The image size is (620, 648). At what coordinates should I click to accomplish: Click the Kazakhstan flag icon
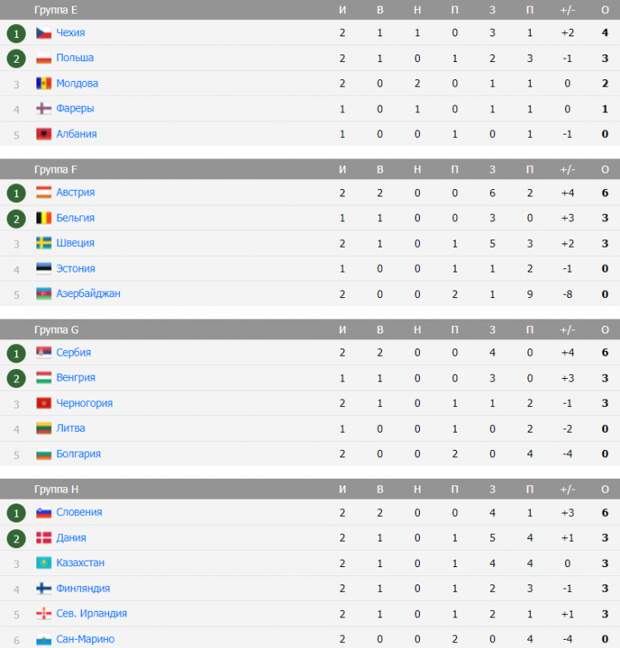pyautogui.click(x=44, y=563)
